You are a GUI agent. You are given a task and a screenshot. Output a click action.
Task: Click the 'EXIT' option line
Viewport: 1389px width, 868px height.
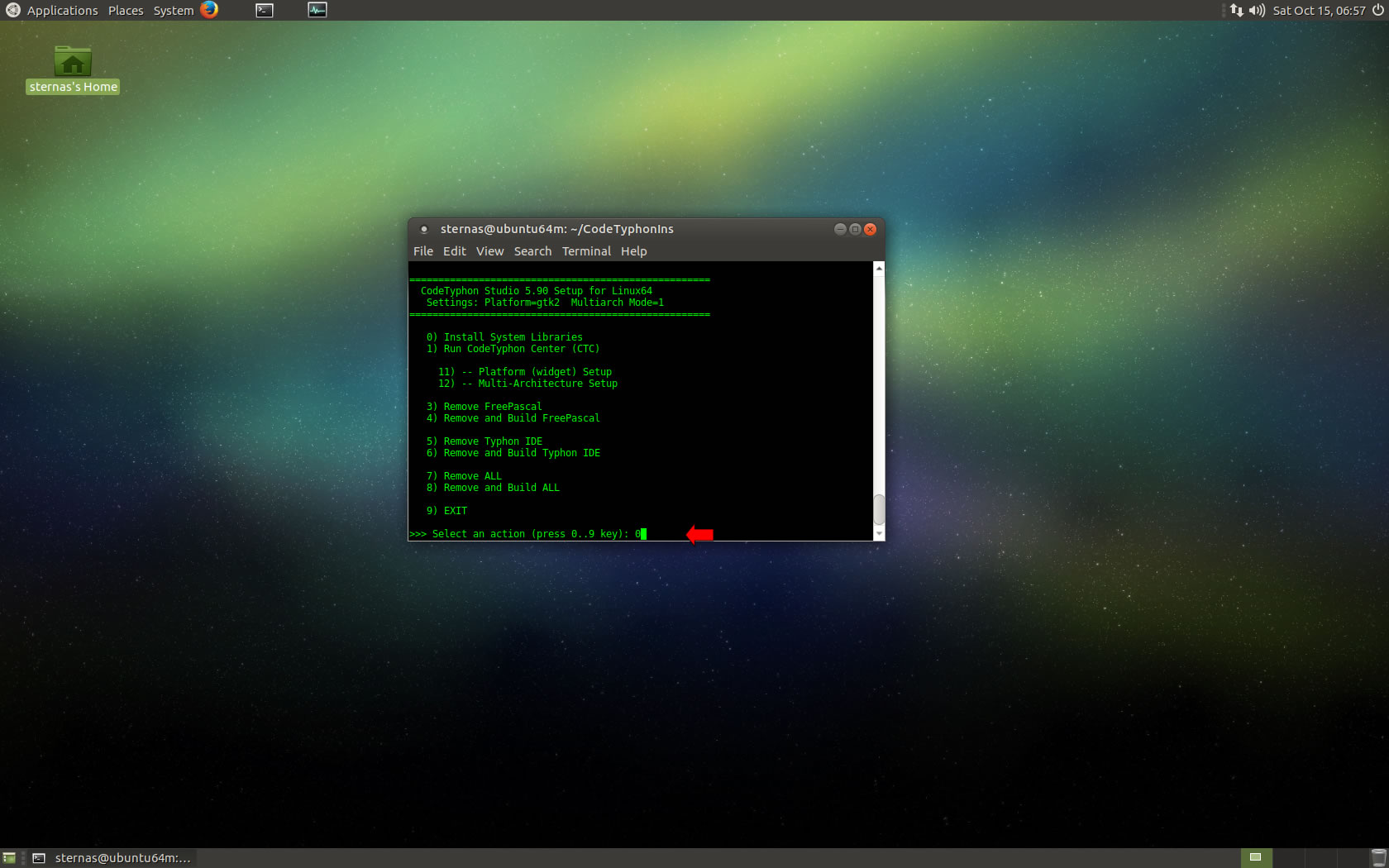(x=446, y=511)
